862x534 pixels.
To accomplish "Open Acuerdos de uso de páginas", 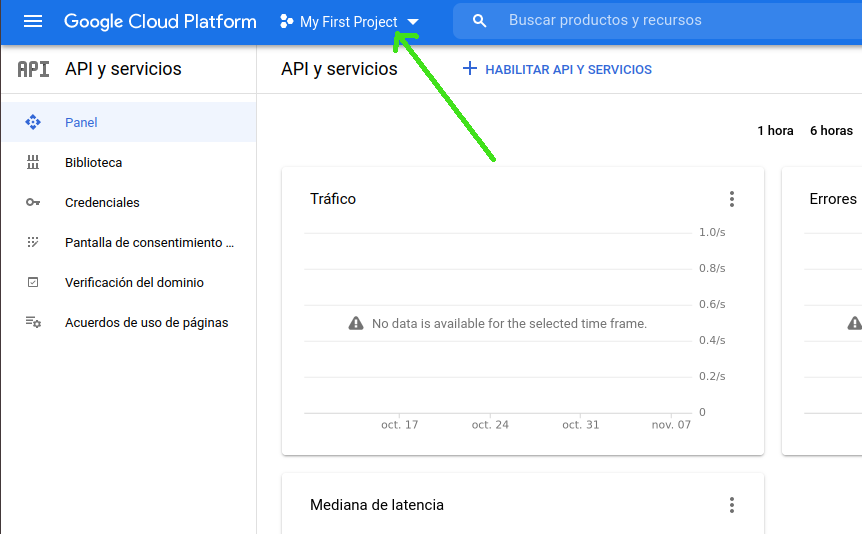I will 129,322.
